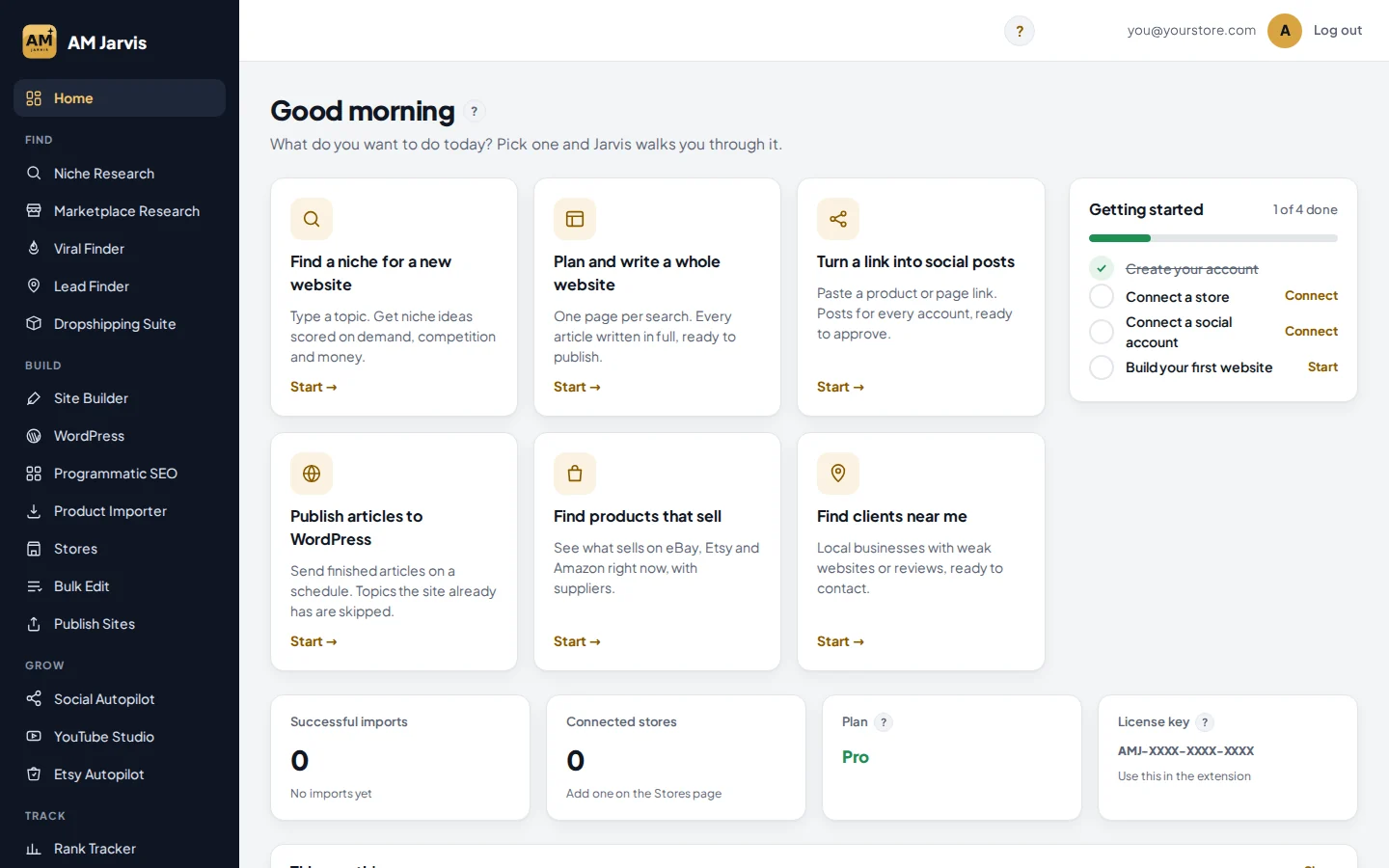Log out of the account

pyautogui.click(x=1338, y=30)
